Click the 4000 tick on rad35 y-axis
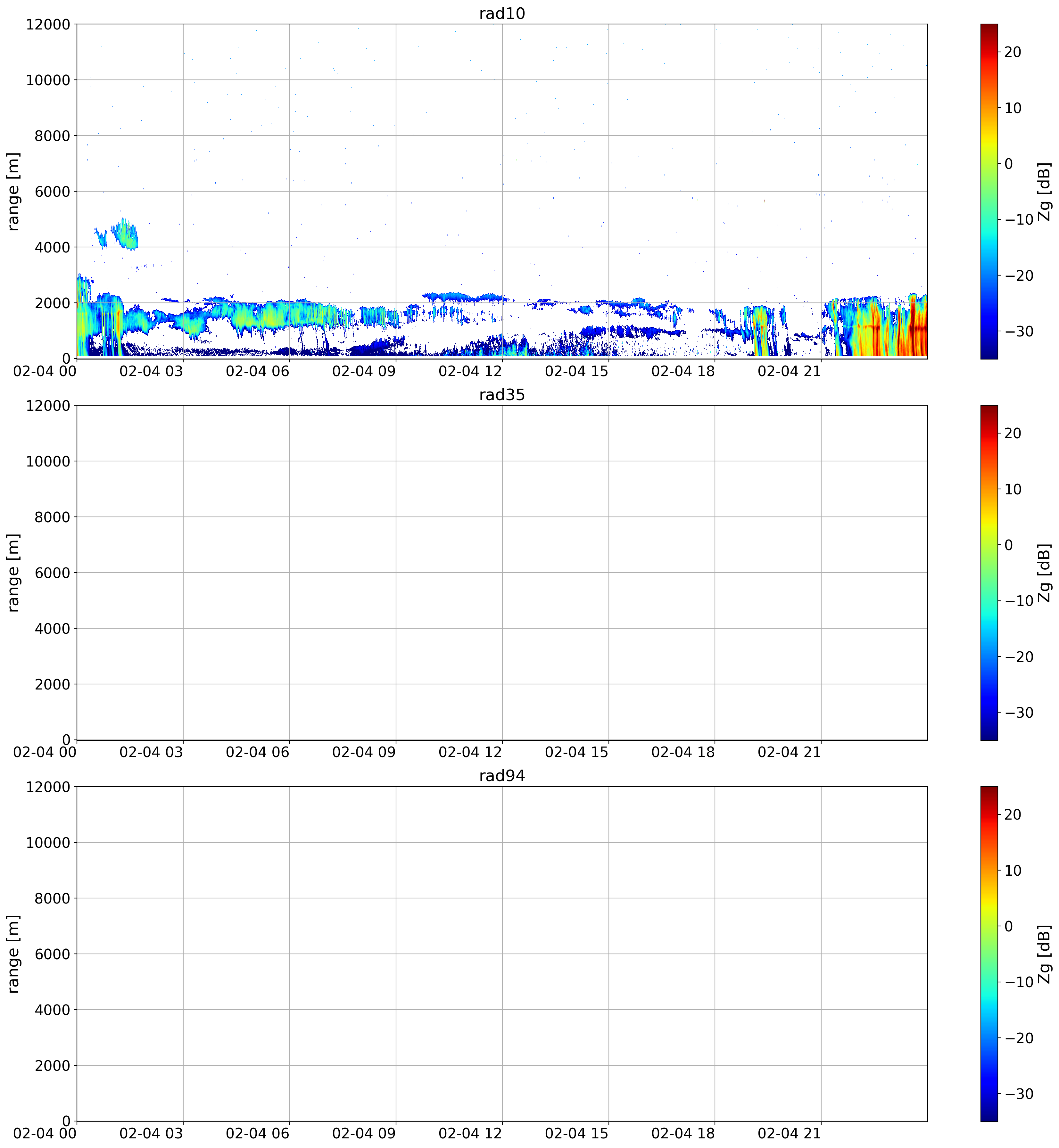 [x=52, y=628]
